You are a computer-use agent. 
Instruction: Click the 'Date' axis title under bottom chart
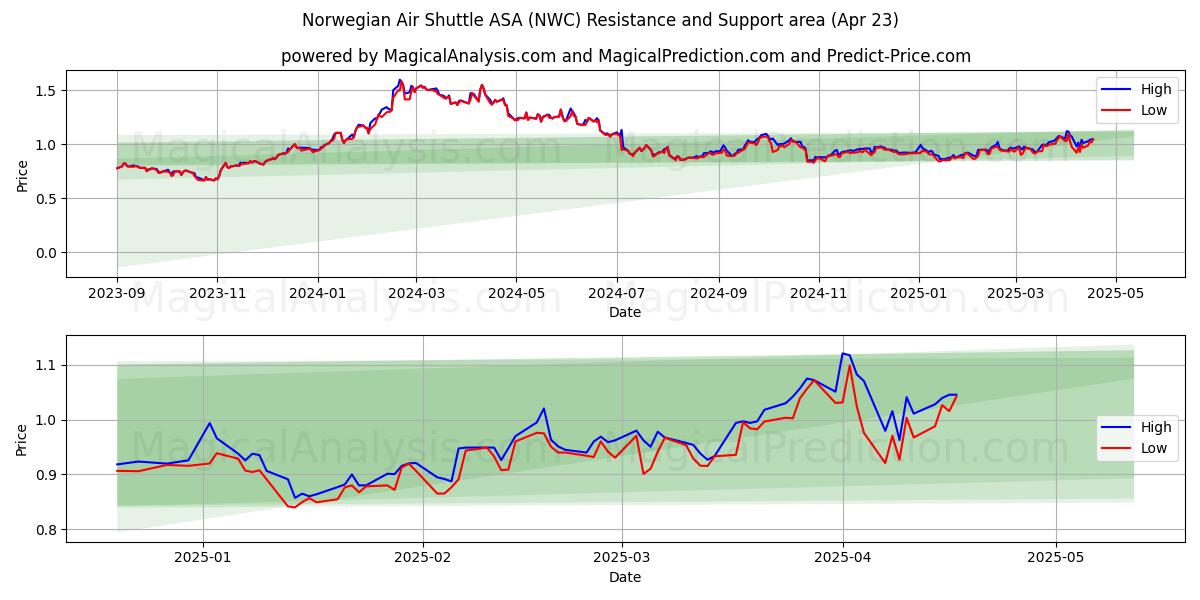pos(625,578)
